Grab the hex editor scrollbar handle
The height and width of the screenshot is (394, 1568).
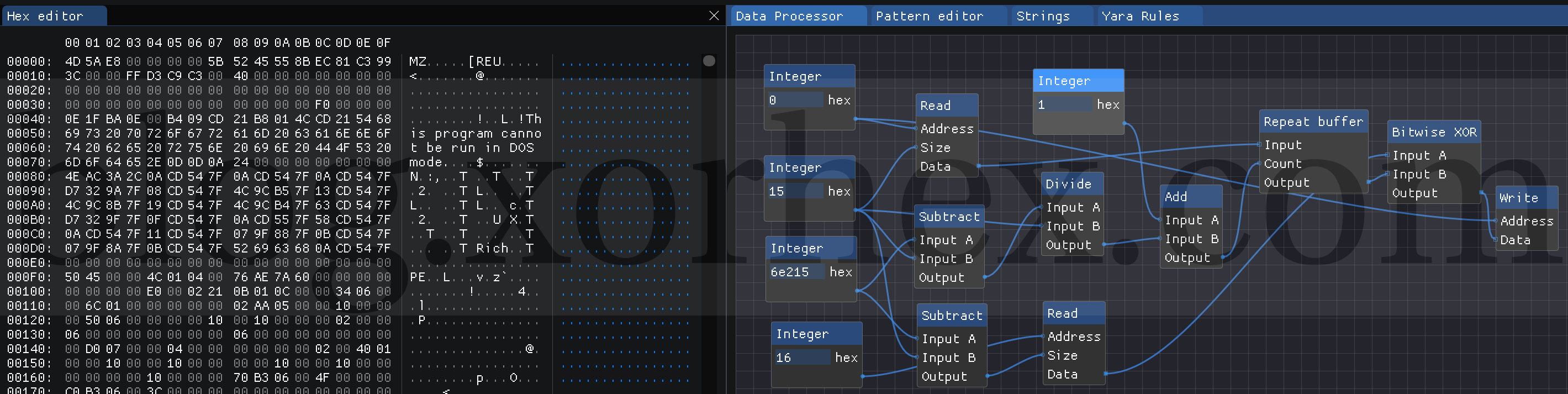pos(709,61)
